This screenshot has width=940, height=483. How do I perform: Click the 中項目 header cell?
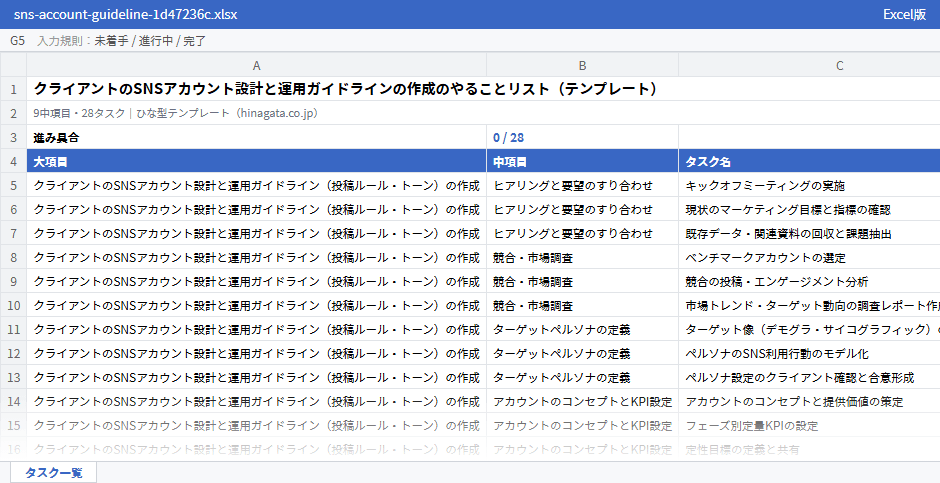582,161
